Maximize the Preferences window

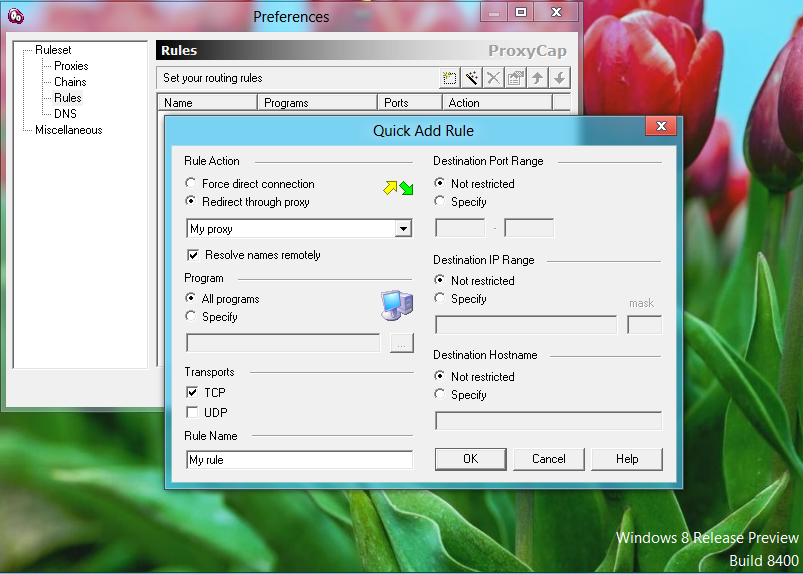521,12
